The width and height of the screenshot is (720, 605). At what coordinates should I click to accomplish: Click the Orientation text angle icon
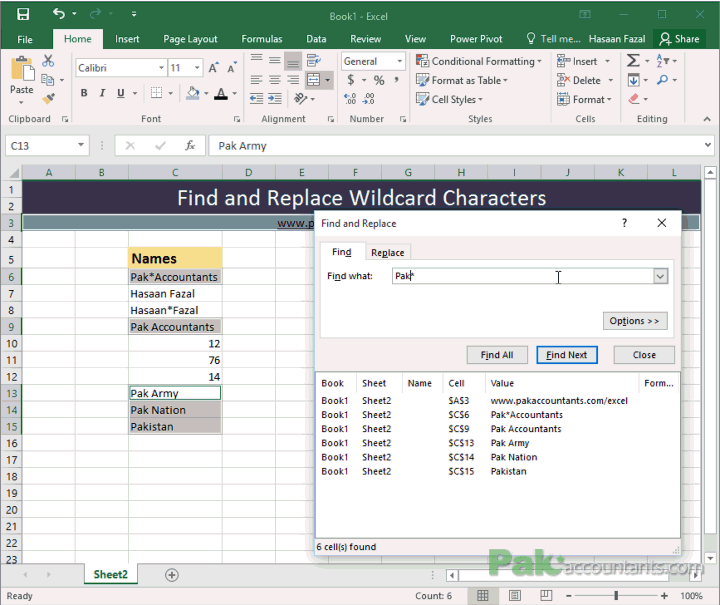tap(300, 98)
